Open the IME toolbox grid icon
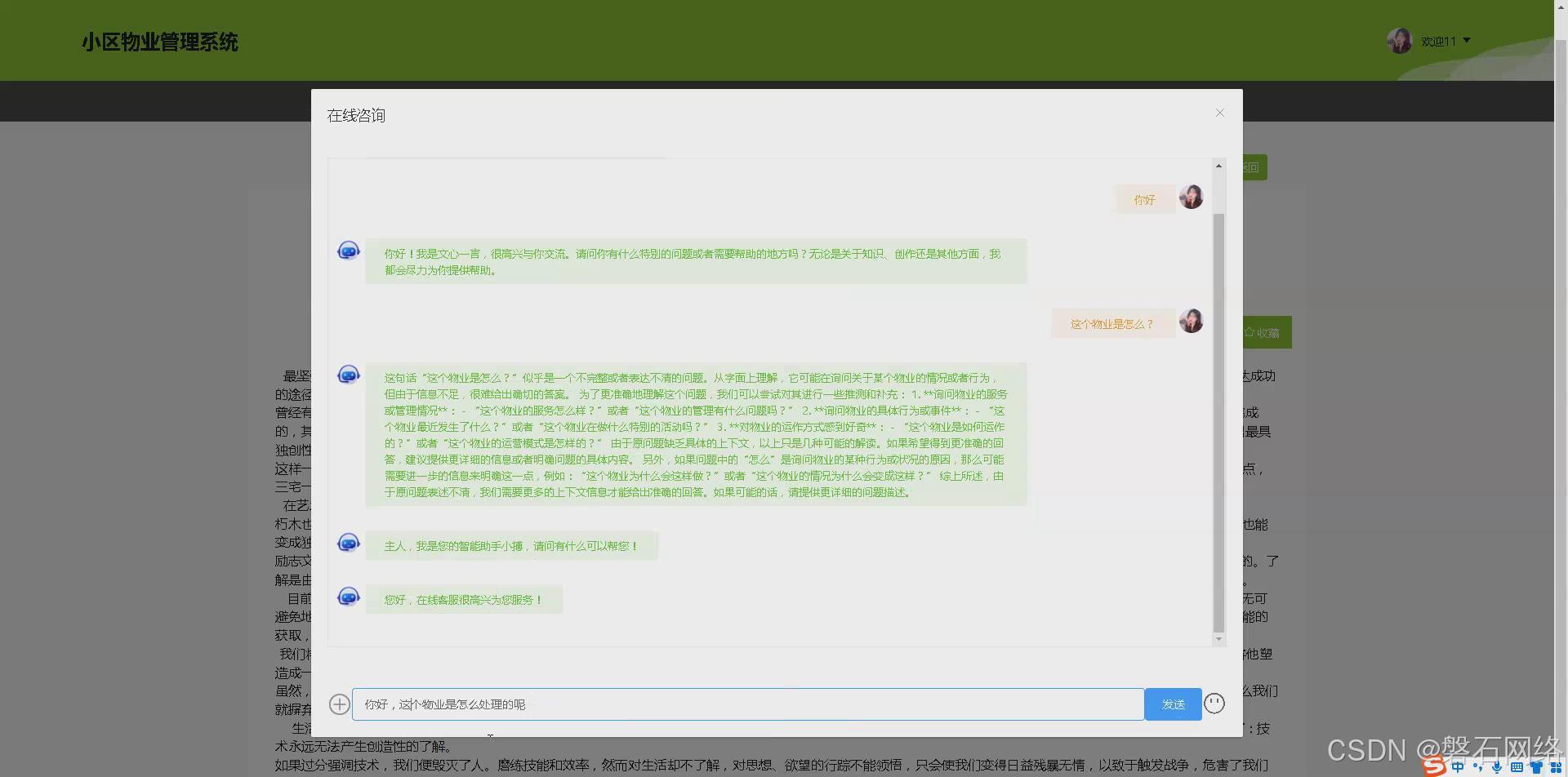 tap(1555, 767)
